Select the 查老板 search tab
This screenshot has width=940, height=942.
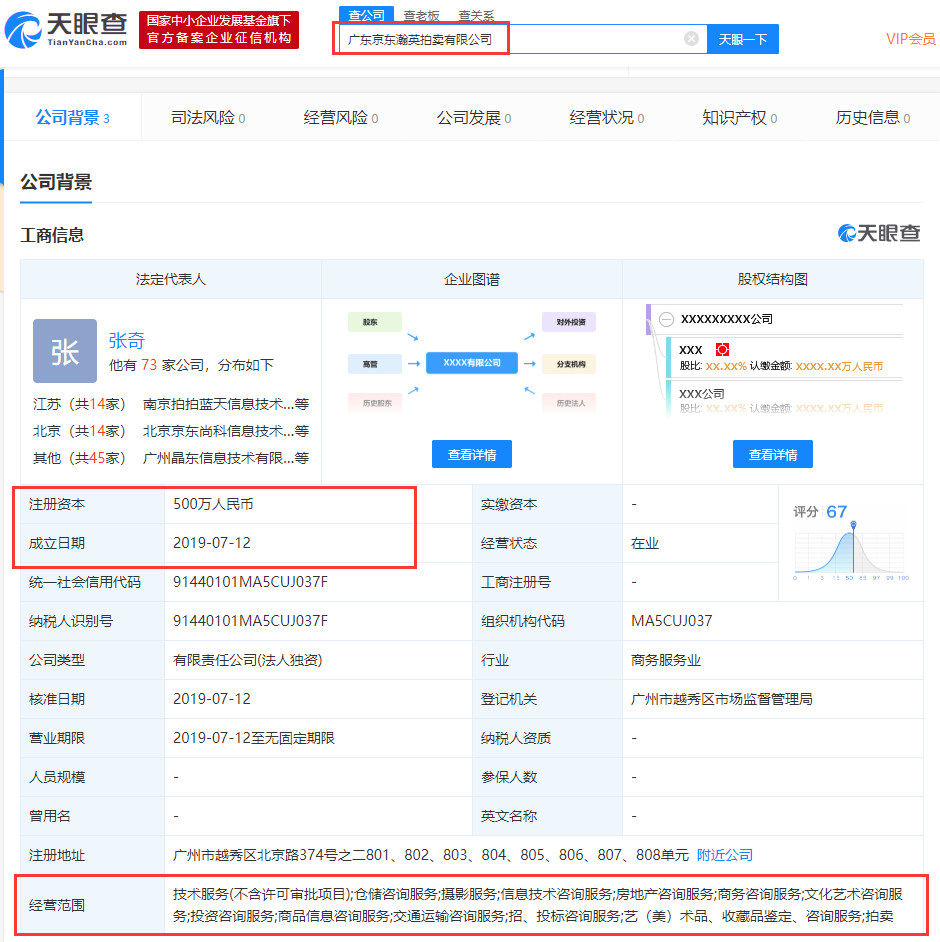[421, 15]
